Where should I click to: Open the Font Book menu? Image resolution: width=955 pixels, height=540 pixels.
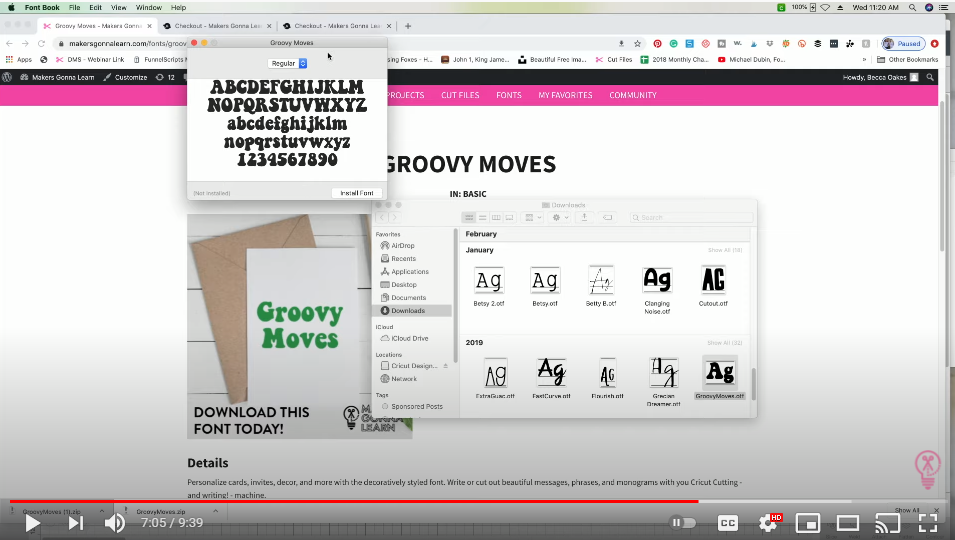42,7
